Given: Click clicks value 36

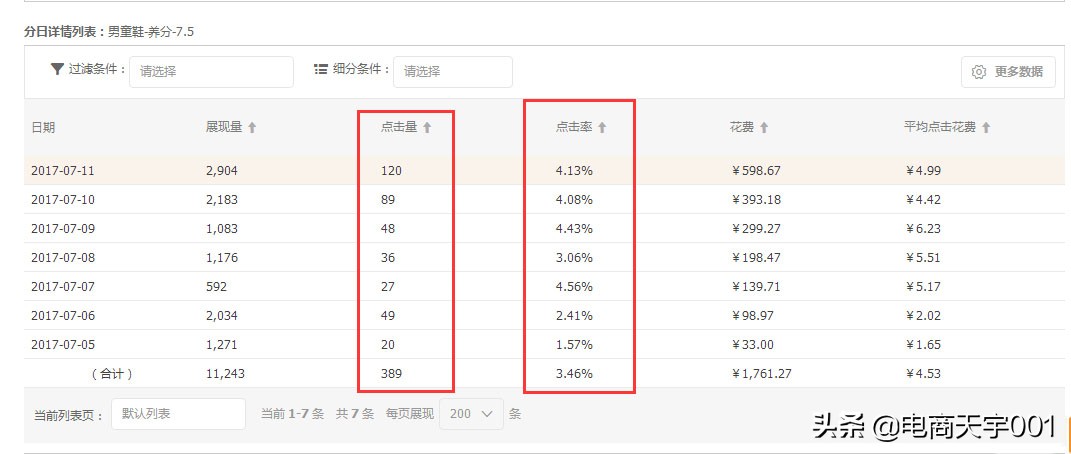Looking at the screenshot, I should [388, 258].
